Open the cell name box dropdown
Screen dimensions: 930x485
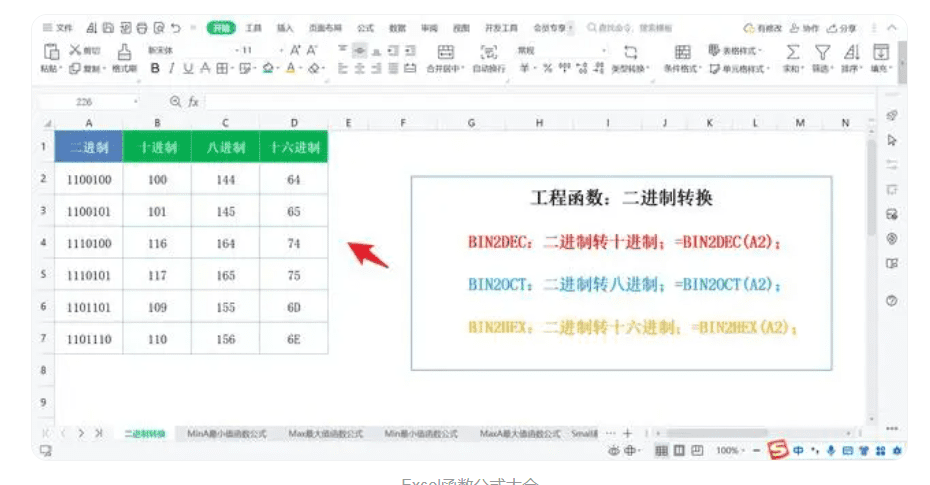coord(136,102)
